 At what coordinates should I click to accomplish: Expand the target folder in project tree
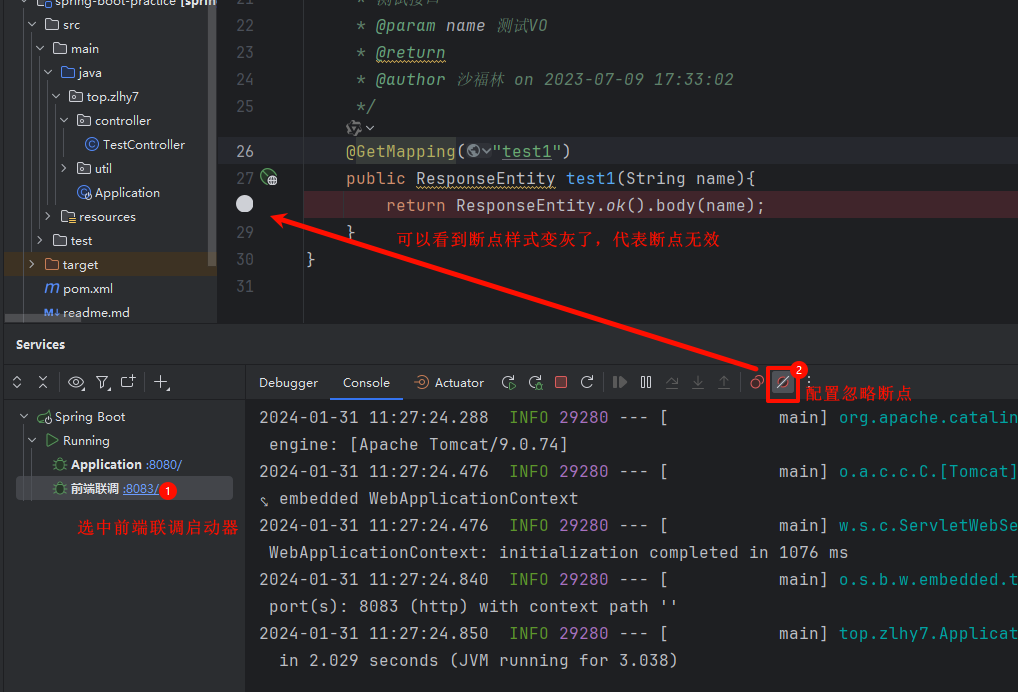pos(31,264)
